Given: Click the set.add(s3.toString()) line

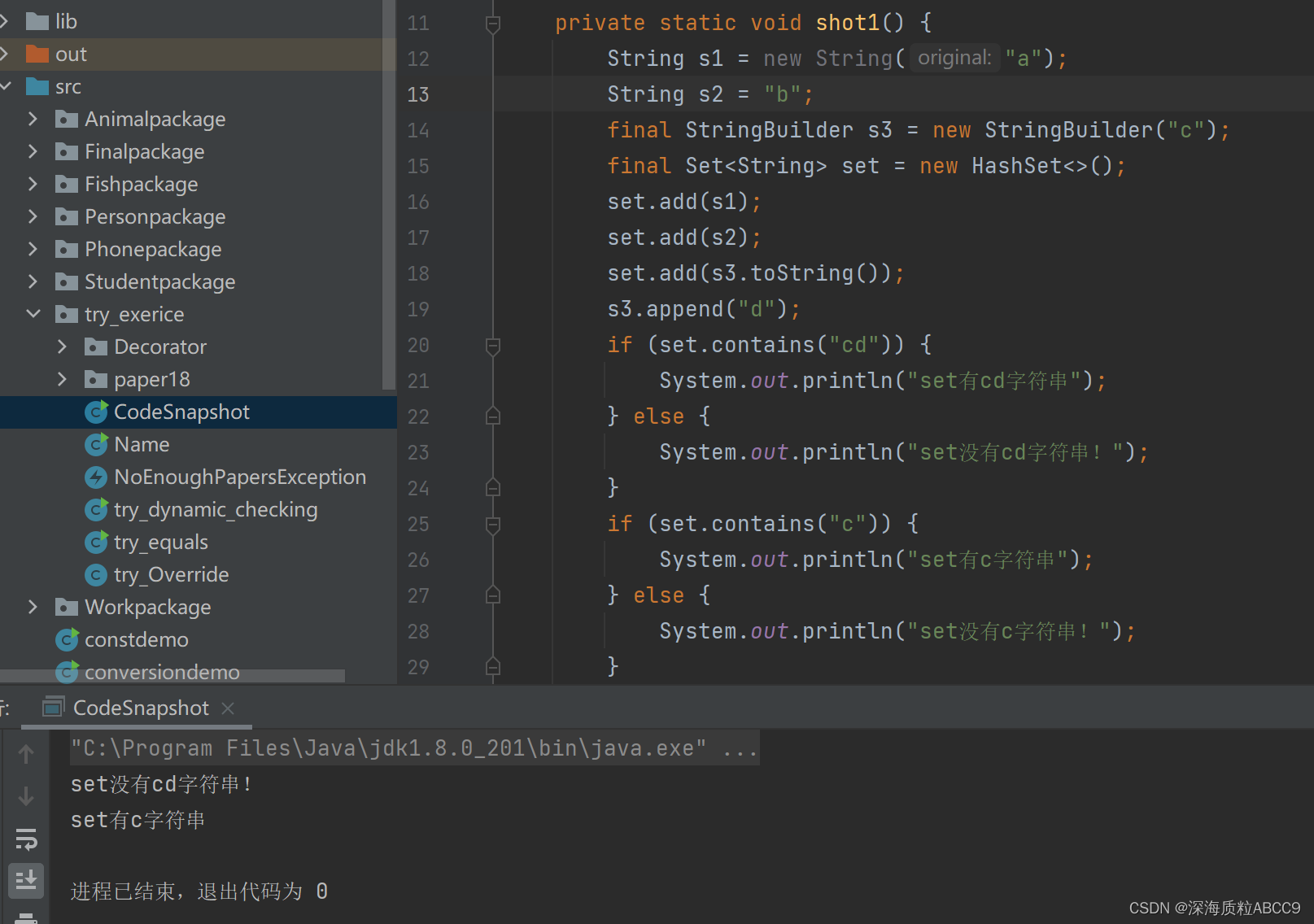Looking at the screenshot, I should [x=755, y=273].
